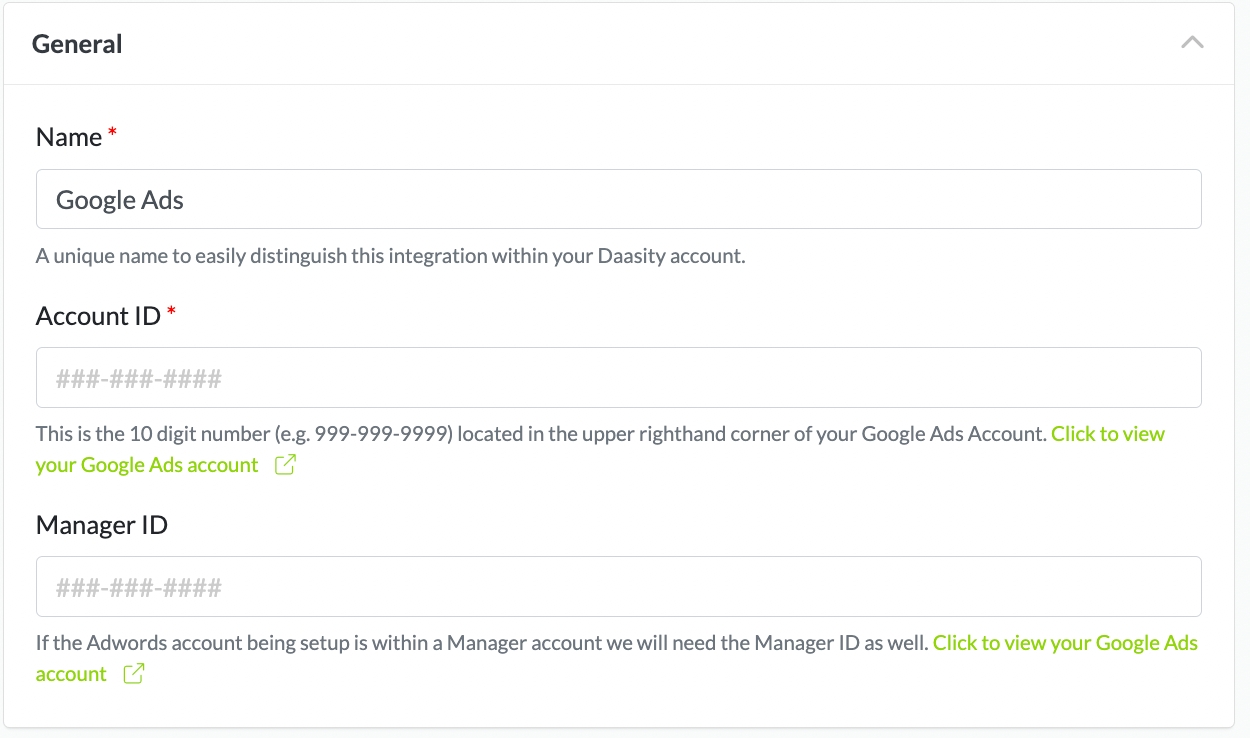The image size is (1250, 738).
Task: Select the Manager ID input field
Action: pos(618,586)
